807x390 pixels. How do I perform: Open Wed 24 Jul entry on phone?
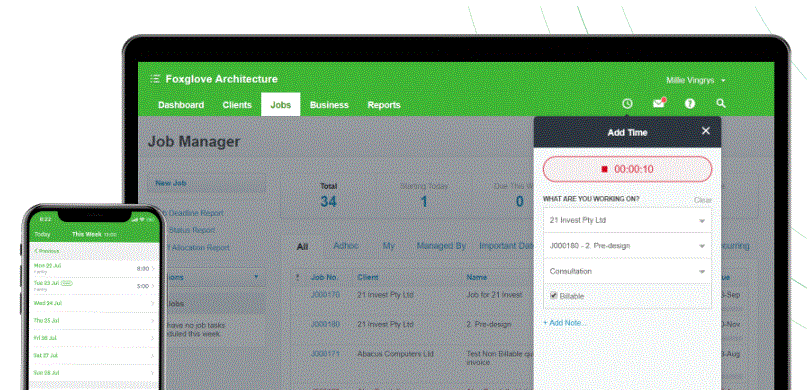tap(94, 303)
